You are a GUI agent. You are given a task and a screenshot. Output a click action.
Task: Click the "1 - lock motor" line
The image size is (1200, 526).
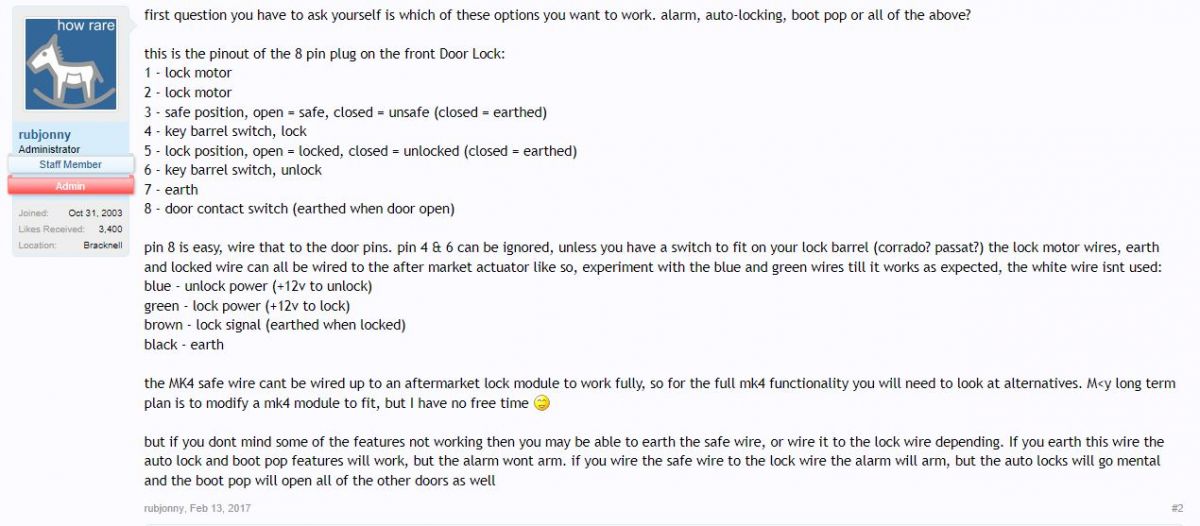click(188, 73)
